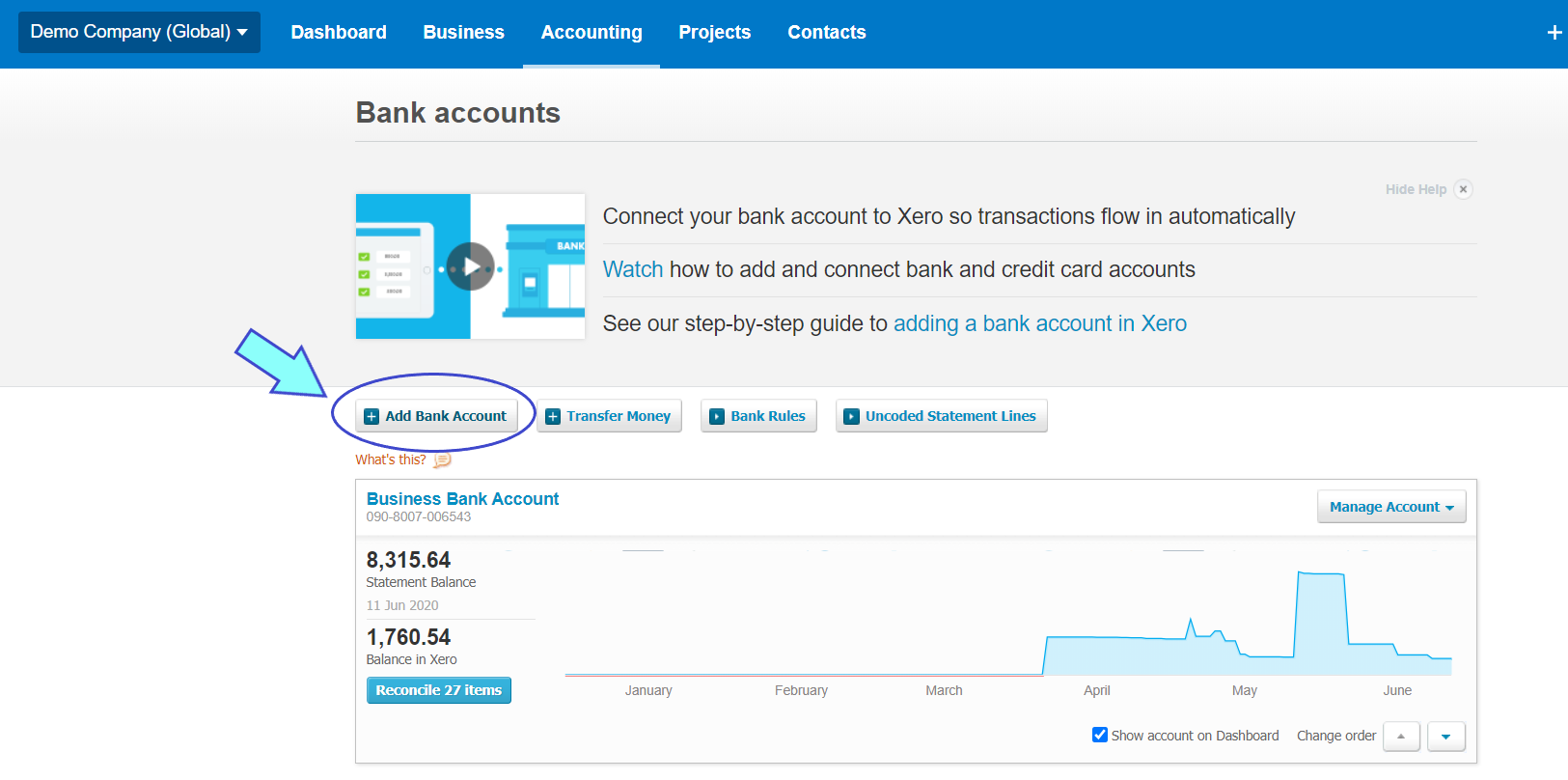1568x780 pixels.
Task: Open the Projects menu
Action: pyautogui.click(x=715, y=32)
